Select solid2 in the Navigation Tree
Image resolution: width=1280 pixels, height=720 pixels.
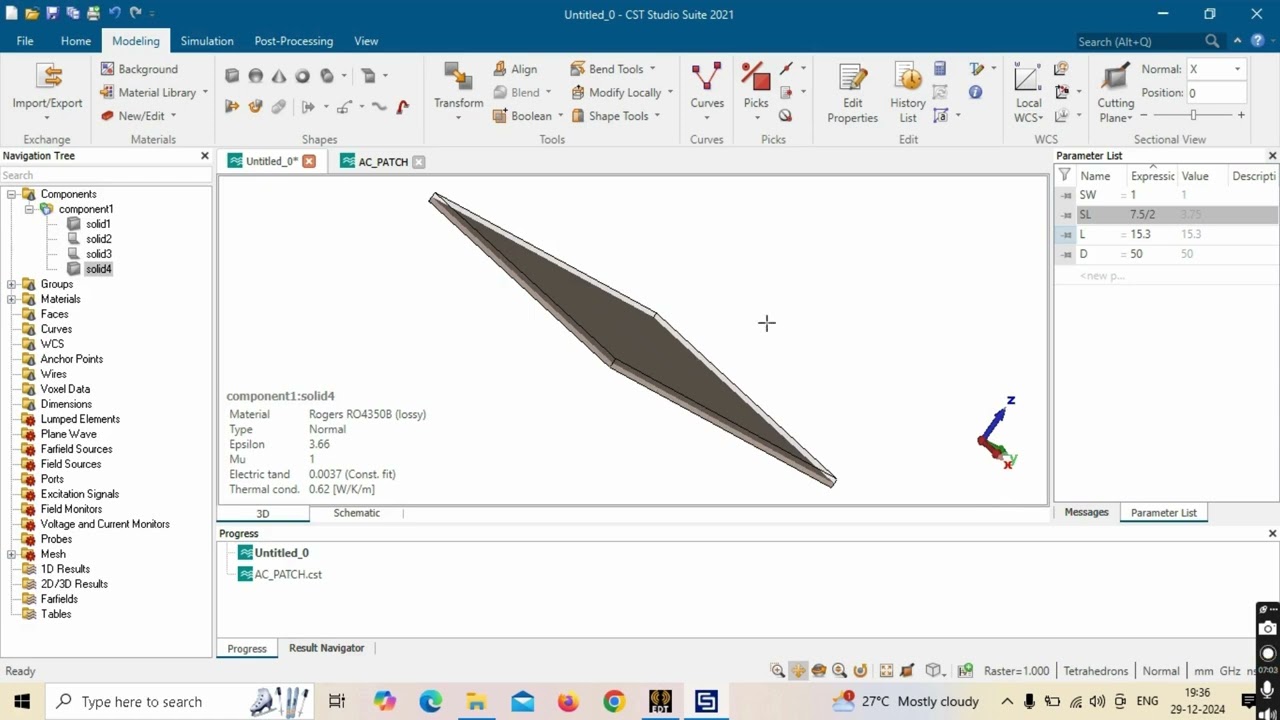click(x=98, y=239)
